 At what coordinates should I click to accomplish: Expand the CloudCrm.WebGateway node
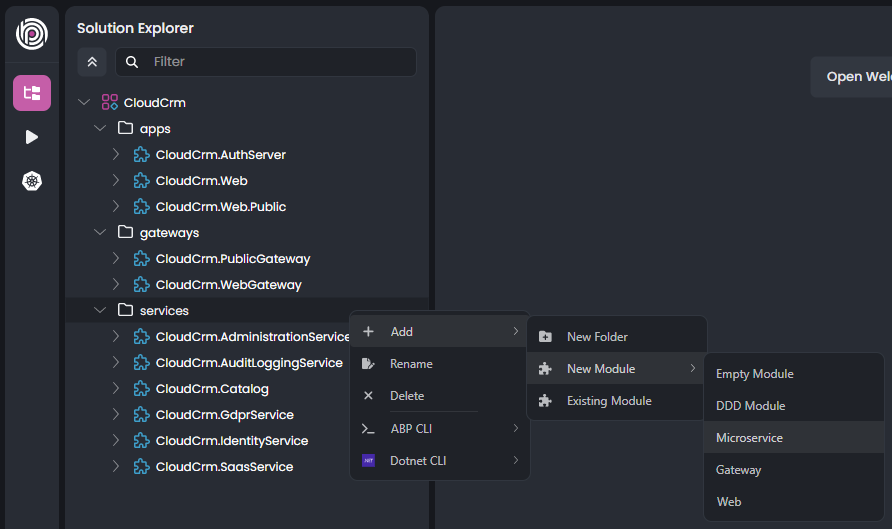point(116,284)
